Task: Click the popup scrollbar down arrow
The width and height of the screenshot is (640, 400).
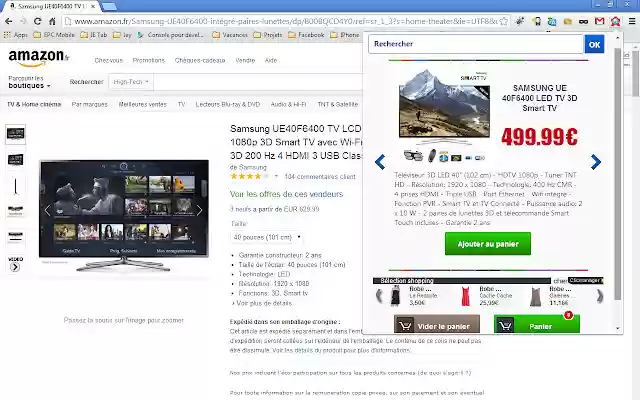Action: point(618,328)
